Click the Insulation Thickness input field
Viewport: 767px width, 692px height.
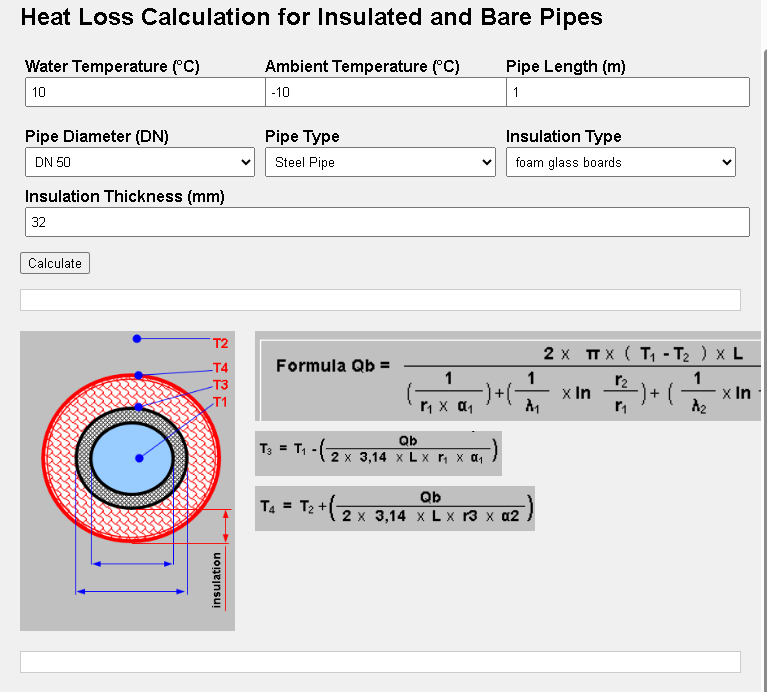[387, 222]
